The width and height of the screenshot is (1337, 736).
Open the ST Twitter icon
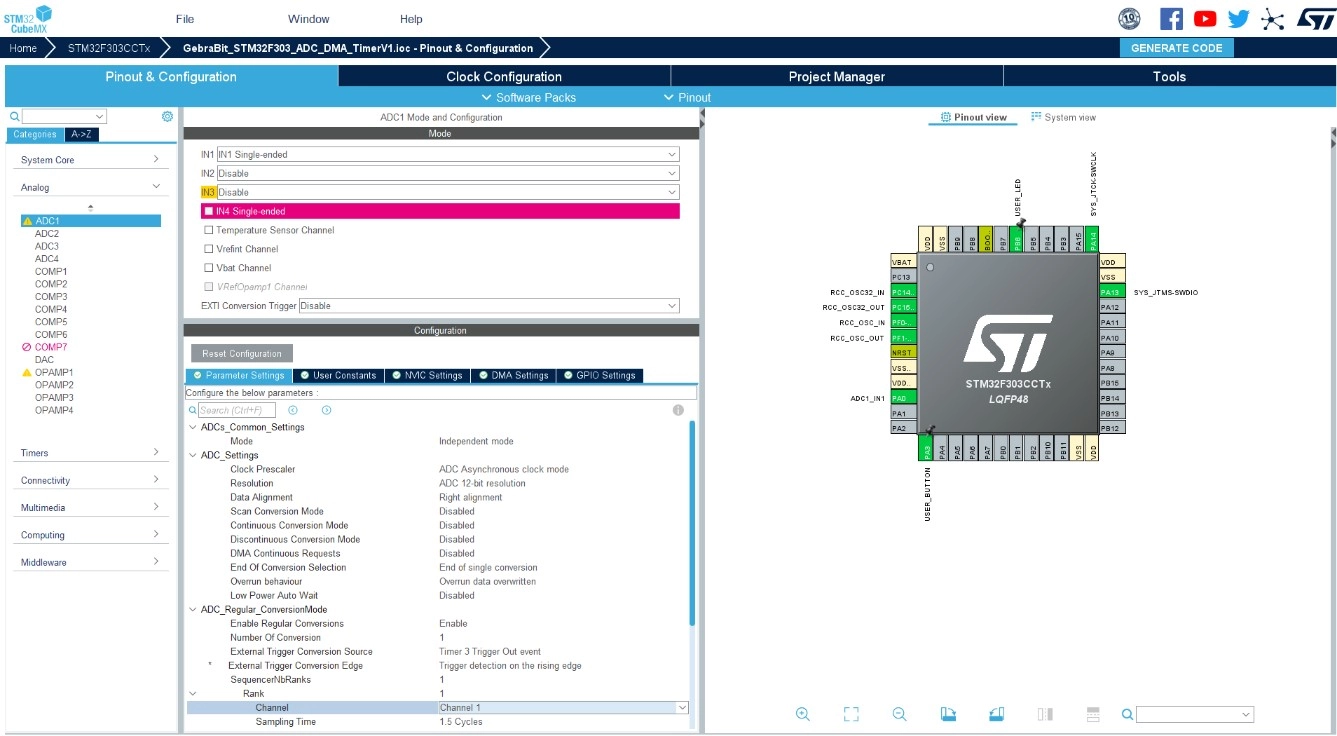[1239, 19]
